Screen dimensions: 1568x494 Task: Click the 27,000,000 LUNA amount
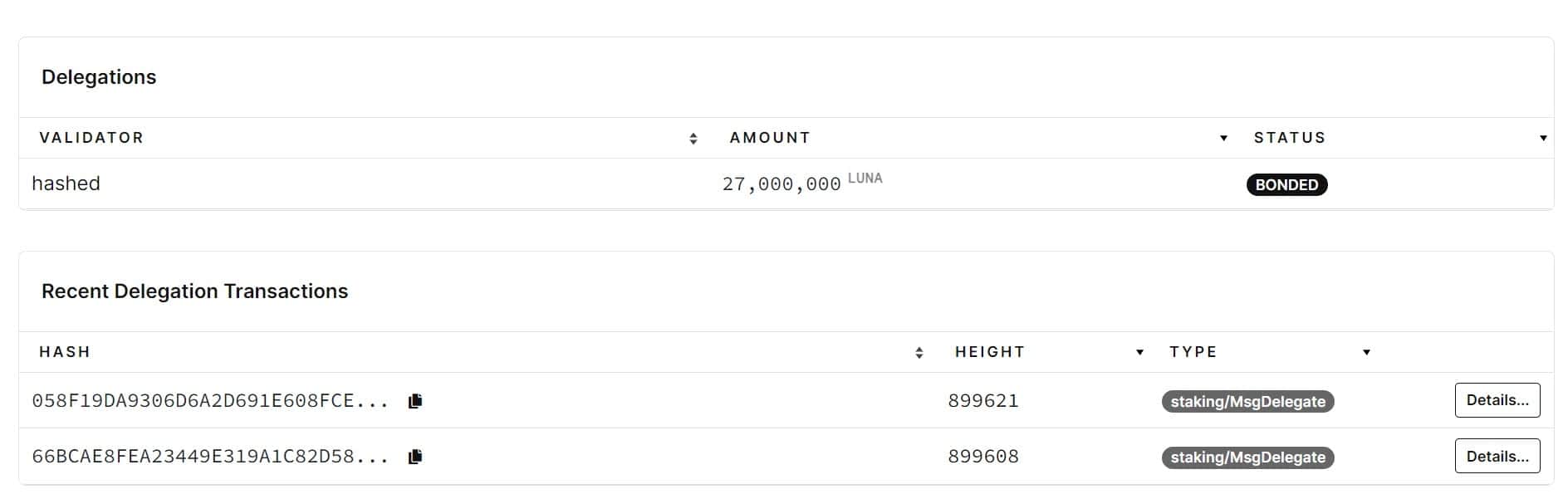[x=801, y=183]
